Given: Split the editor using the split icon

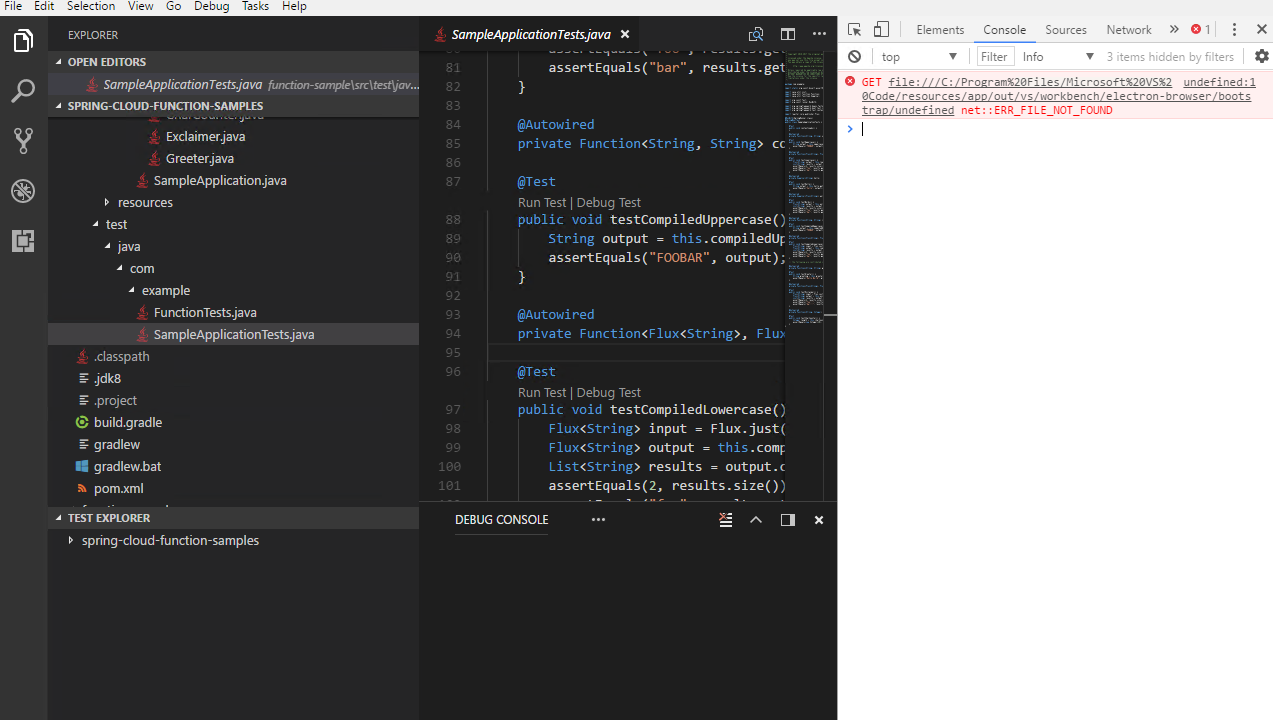Looking at the screenshot, I should coord(787,33).
